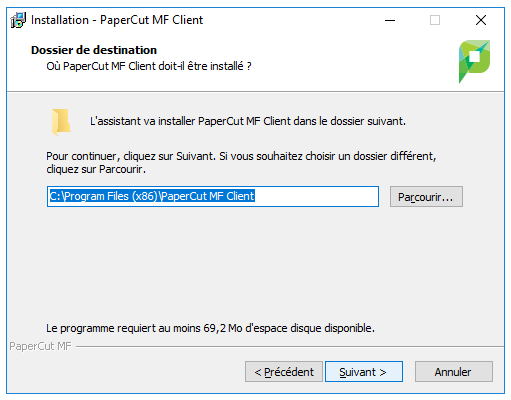Go back with the Précédent button

[284, 372]
